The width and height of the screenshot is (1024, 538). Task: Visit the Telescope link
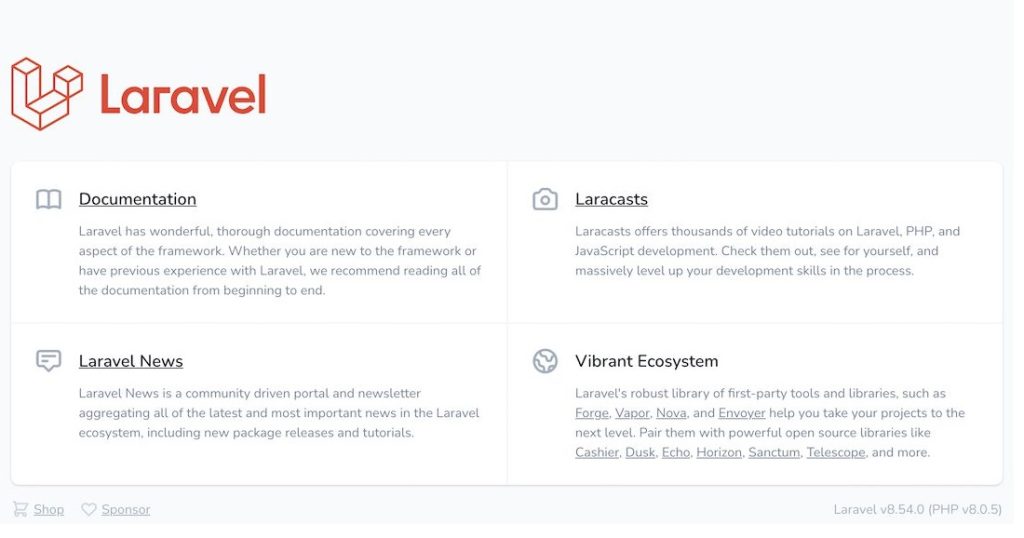(836, 453)
